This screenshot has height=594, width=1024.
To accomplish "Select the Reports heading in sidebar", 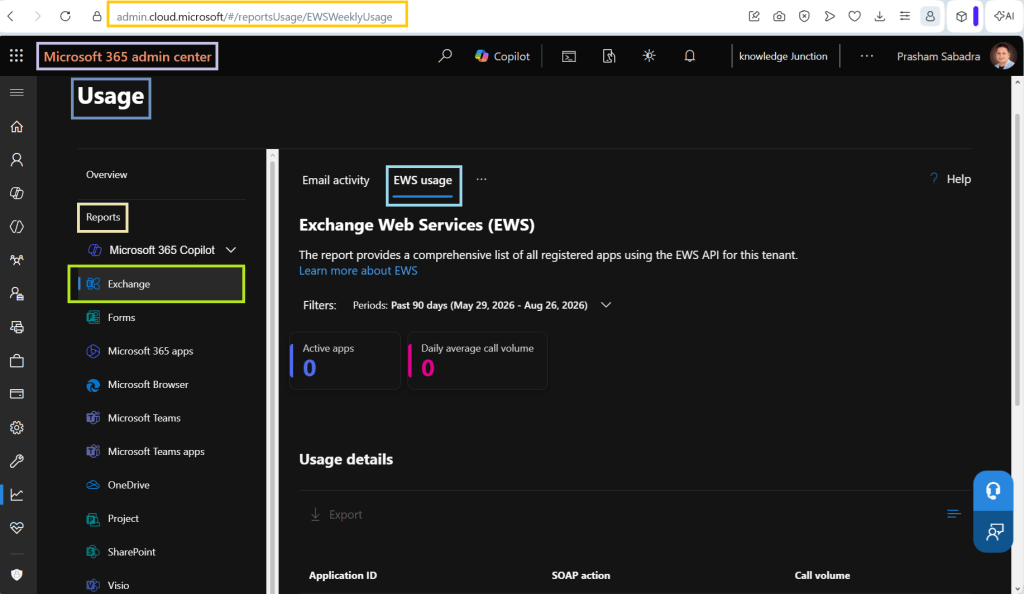I will point(103,217).
